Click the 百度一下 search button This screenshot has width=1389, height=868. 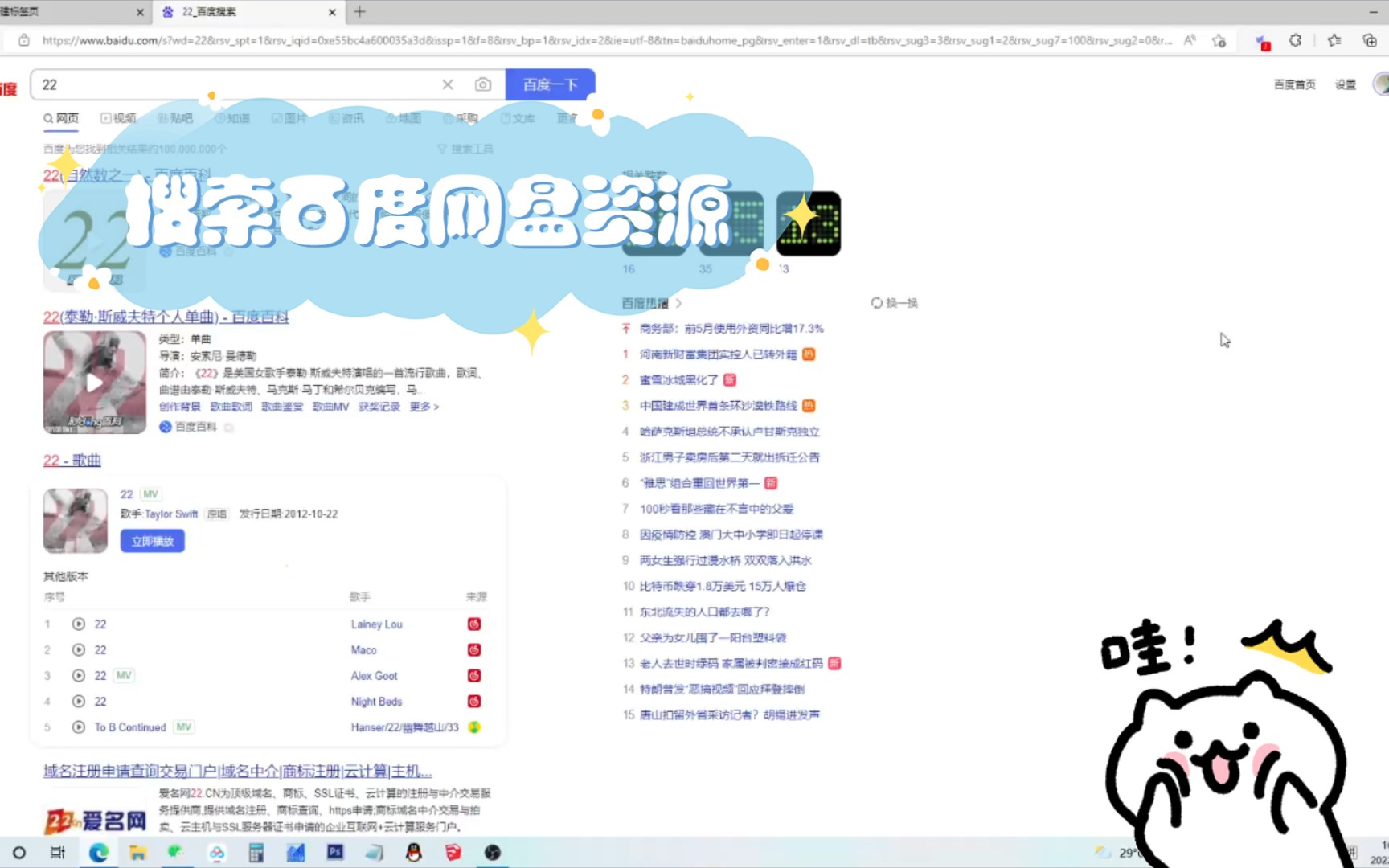click(550, 84)
